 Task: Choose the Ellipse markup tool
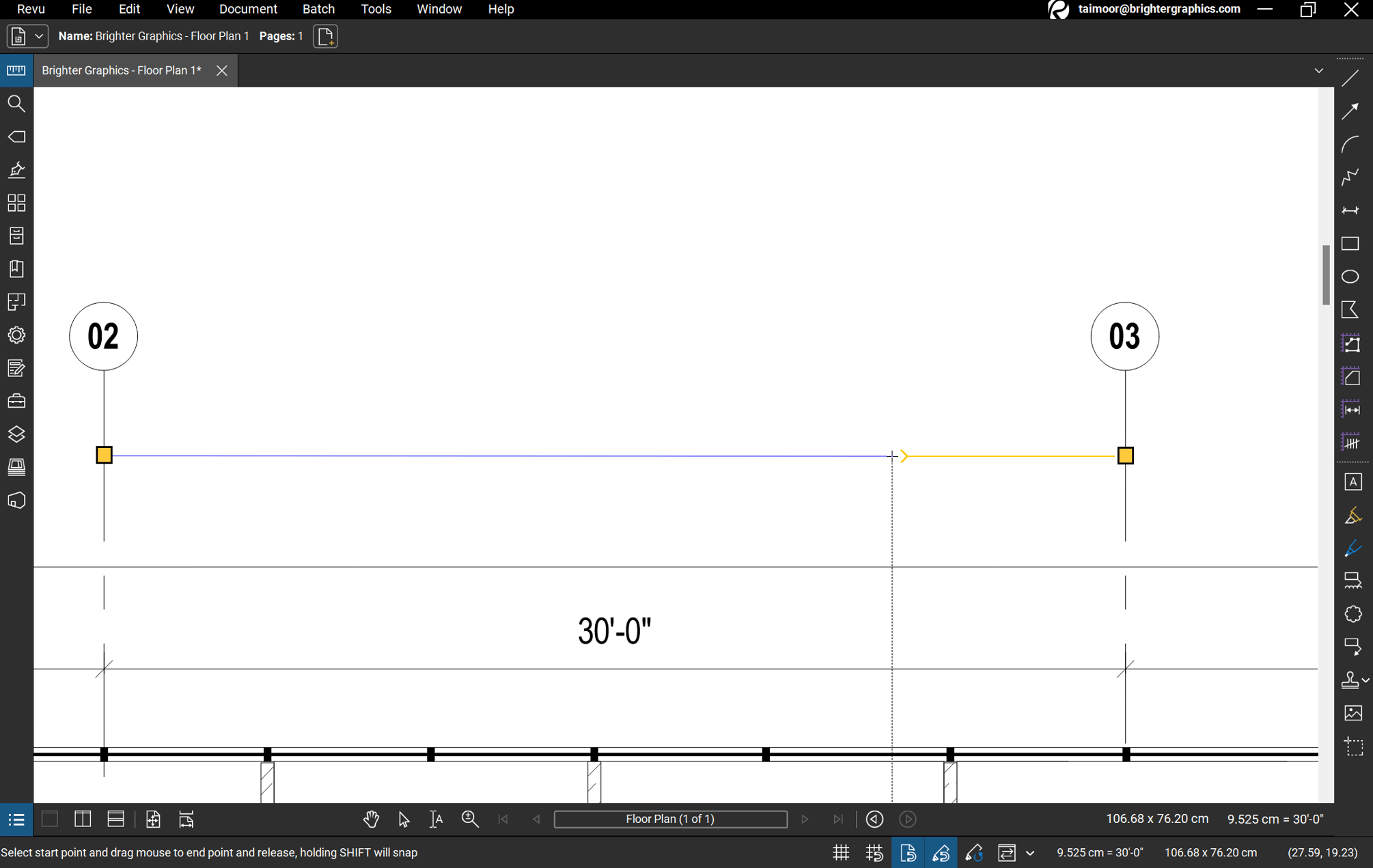coord(1350,276)
